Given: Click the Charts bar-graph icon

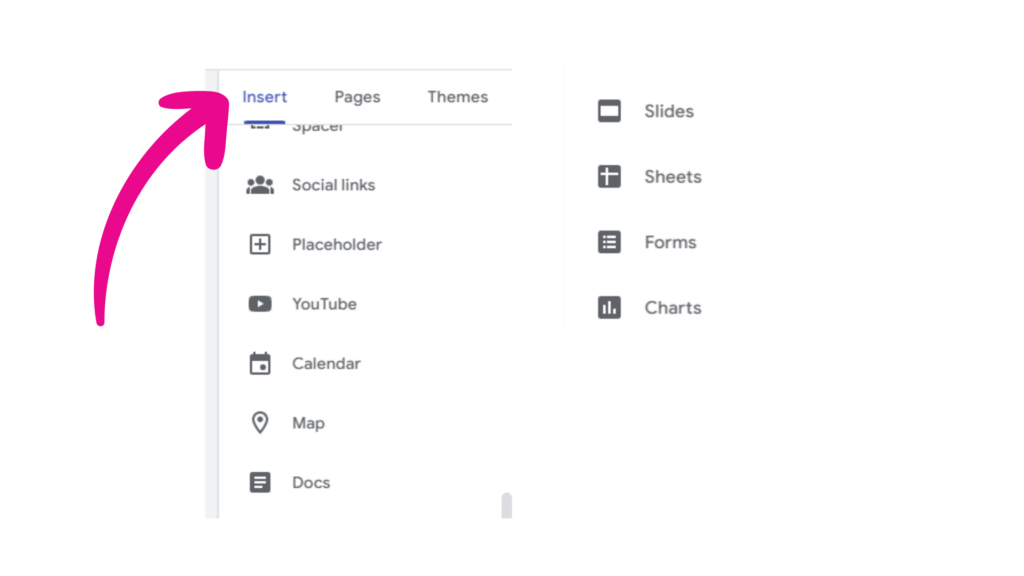Looking at the screenshot, I should pos(609,307).
